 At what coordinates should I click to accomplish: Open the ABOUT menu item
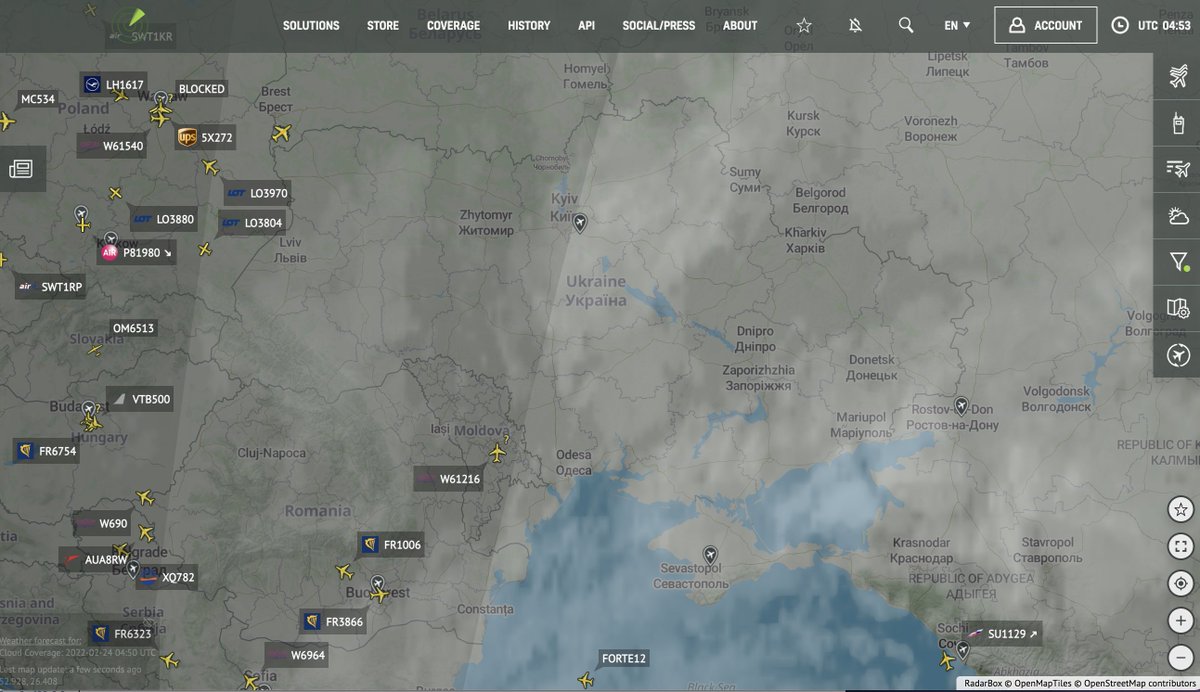[740, 25]
